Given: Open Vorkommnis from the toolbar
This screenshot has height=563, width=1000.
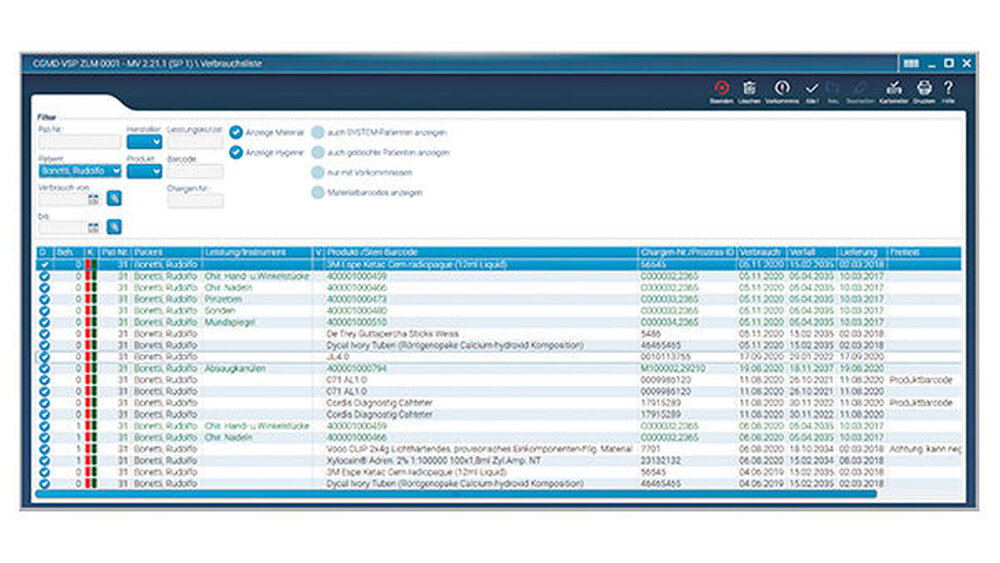Looking at the screenshot, I should [x=782, y=89].
